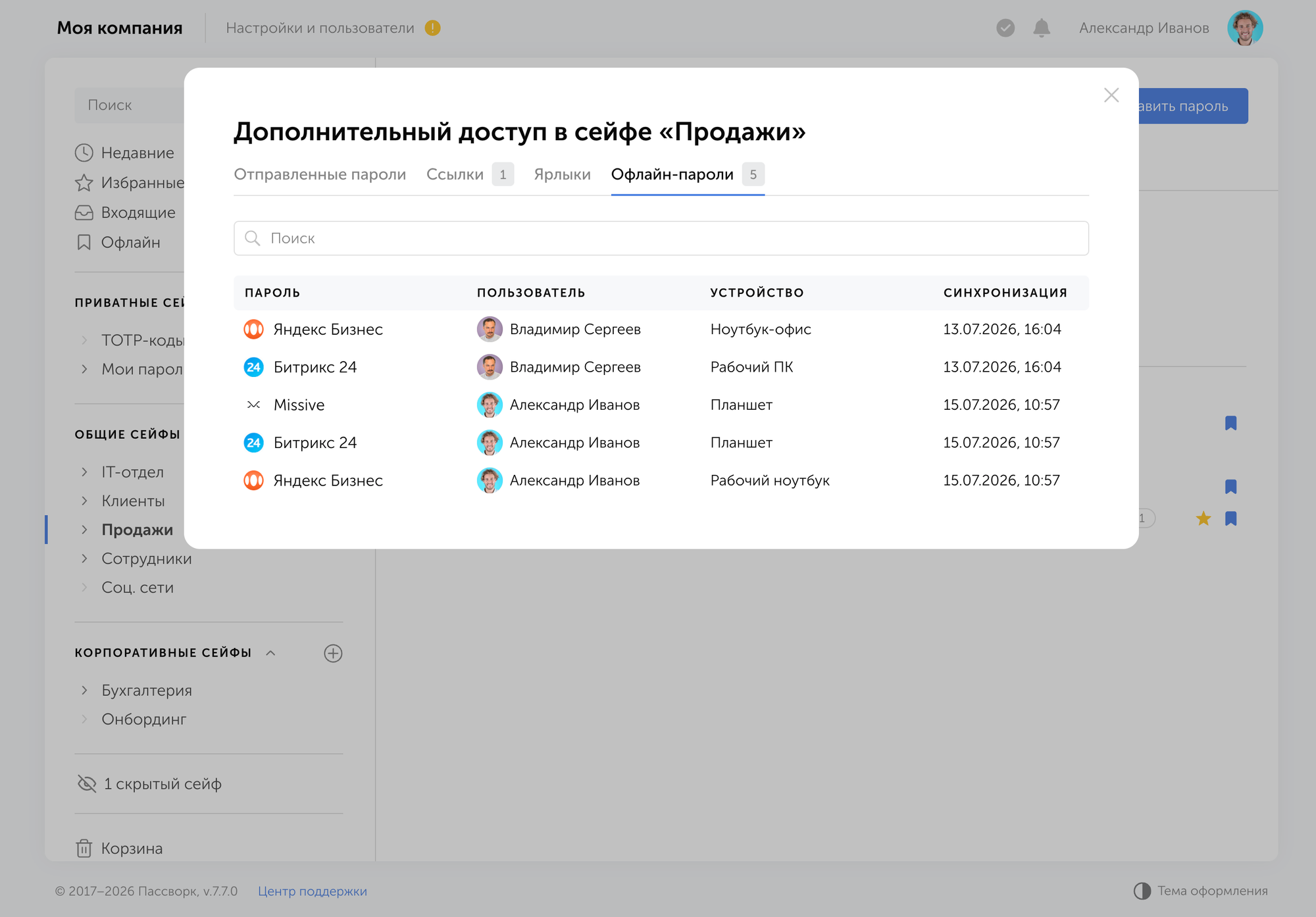The image size is (1316, 917).
Task: Click the Моя компания title
Action: coord(120,28)
